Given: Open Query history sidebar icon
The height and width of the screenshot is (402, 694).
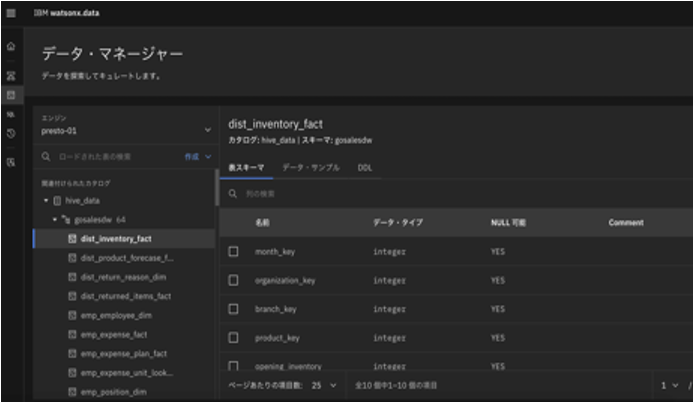Looking at the screenshot, I should [x=11, y=133].
